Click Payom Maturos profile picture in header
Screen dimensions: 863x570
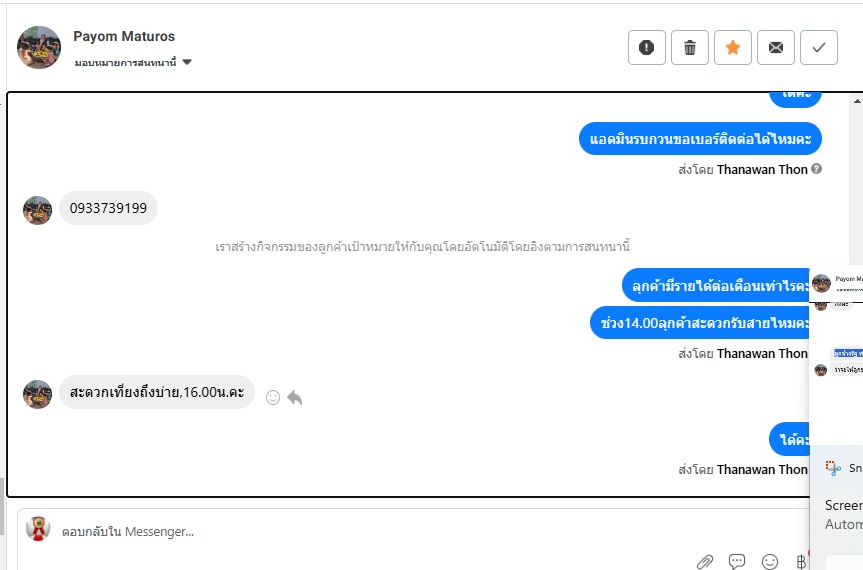click(x=39, y=47)
